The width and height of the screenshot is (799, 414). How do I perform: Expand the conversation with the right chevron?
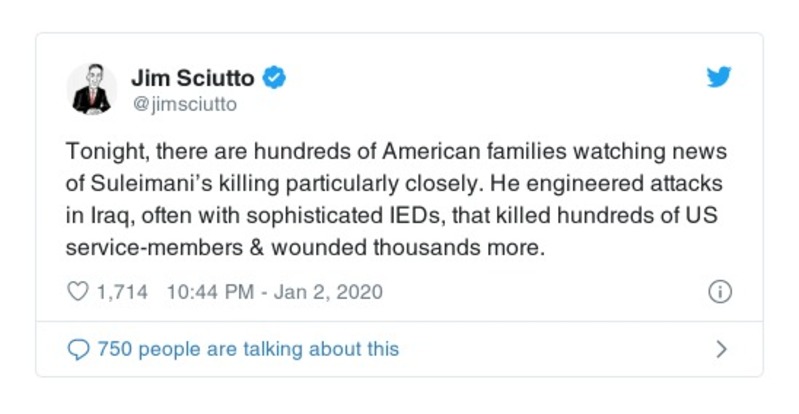721,349
